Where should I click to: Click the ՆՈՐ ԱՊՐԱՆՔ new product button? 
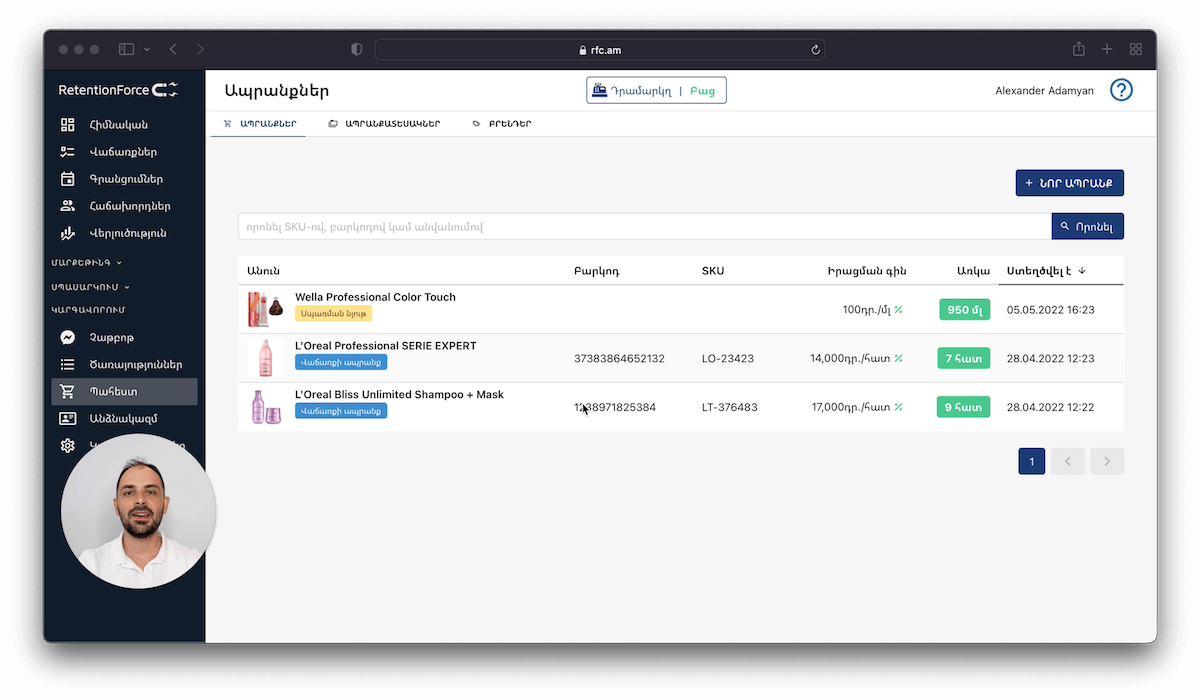1069,183
